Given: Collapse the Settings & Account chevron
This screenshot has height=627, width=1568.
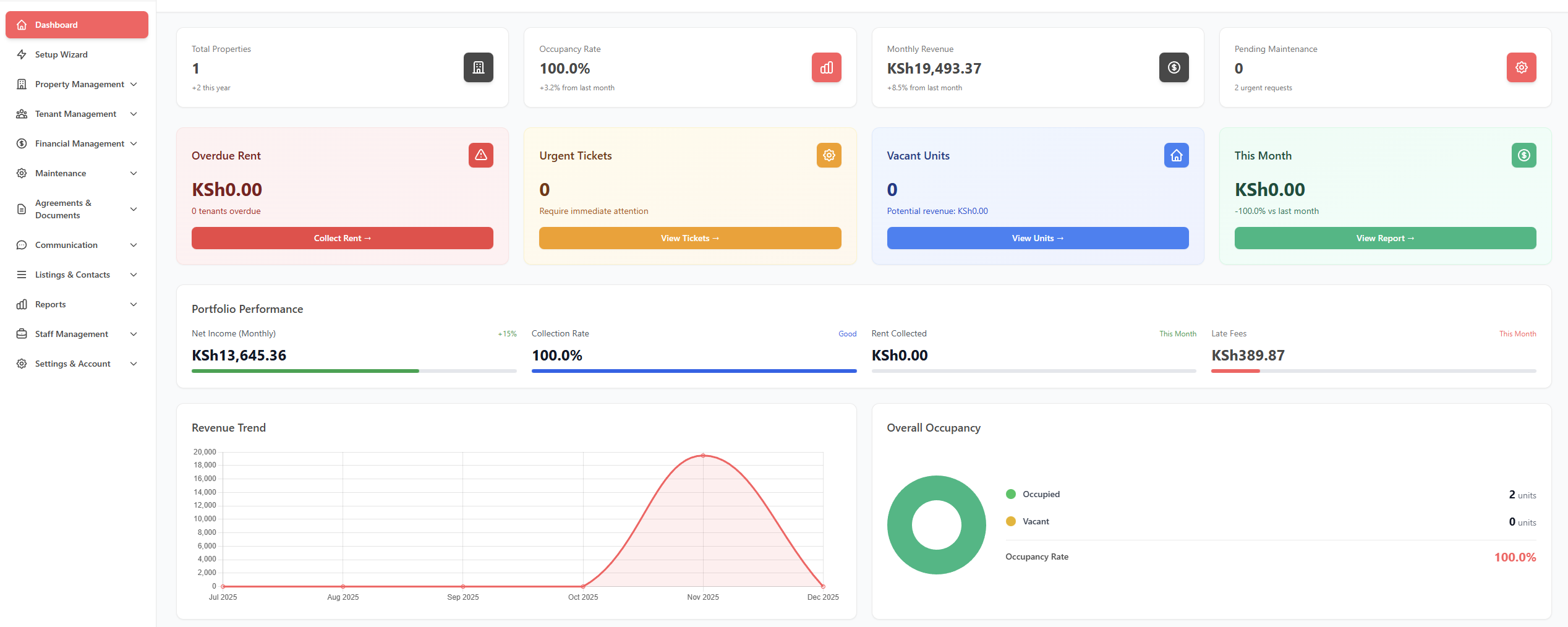Looking at the screenshot, I should tap(134, 364).
